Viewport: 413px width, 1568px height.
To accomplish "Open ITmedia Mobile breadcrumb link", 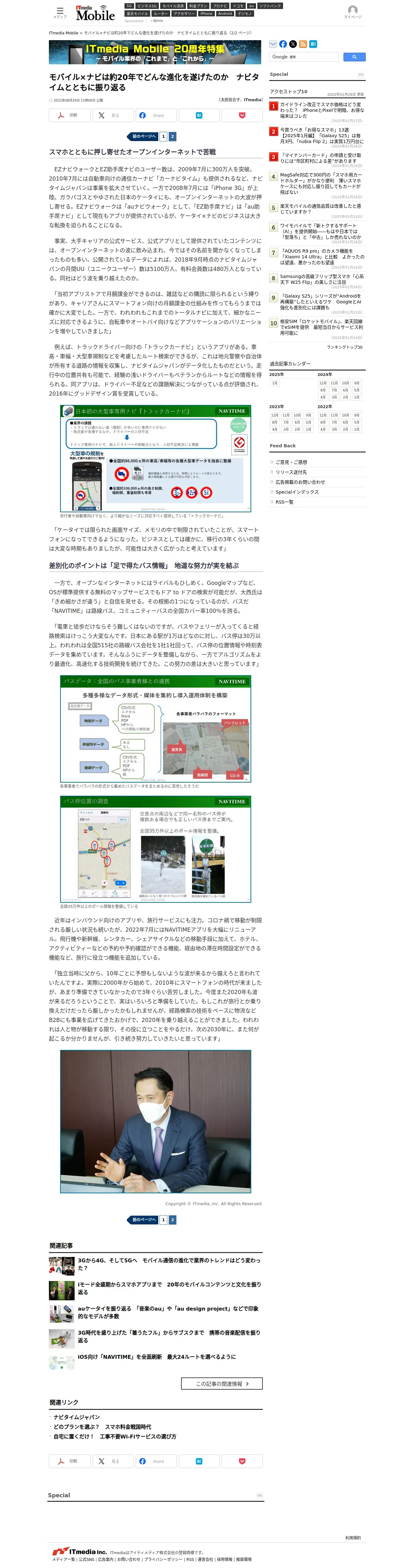I will pyautogui.click(x=63, y=33).
